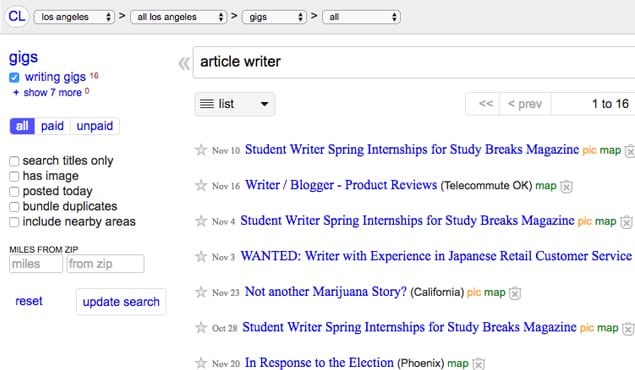This screenshot has height=370, width=635.
Task: Check the has image filter
Action: (14, 176)
